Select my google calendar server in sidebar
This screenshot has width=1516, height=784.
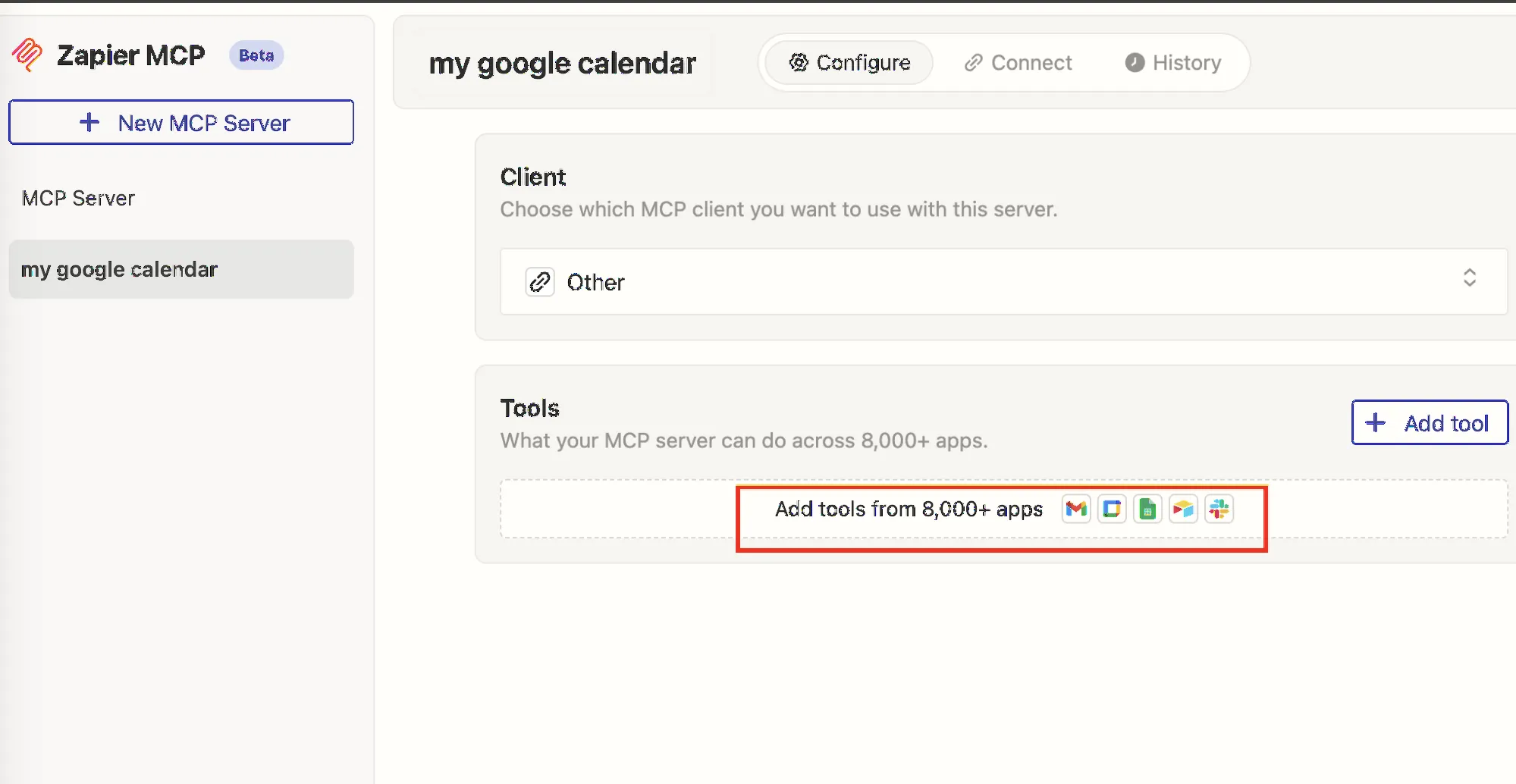click(x=181, y=269)
